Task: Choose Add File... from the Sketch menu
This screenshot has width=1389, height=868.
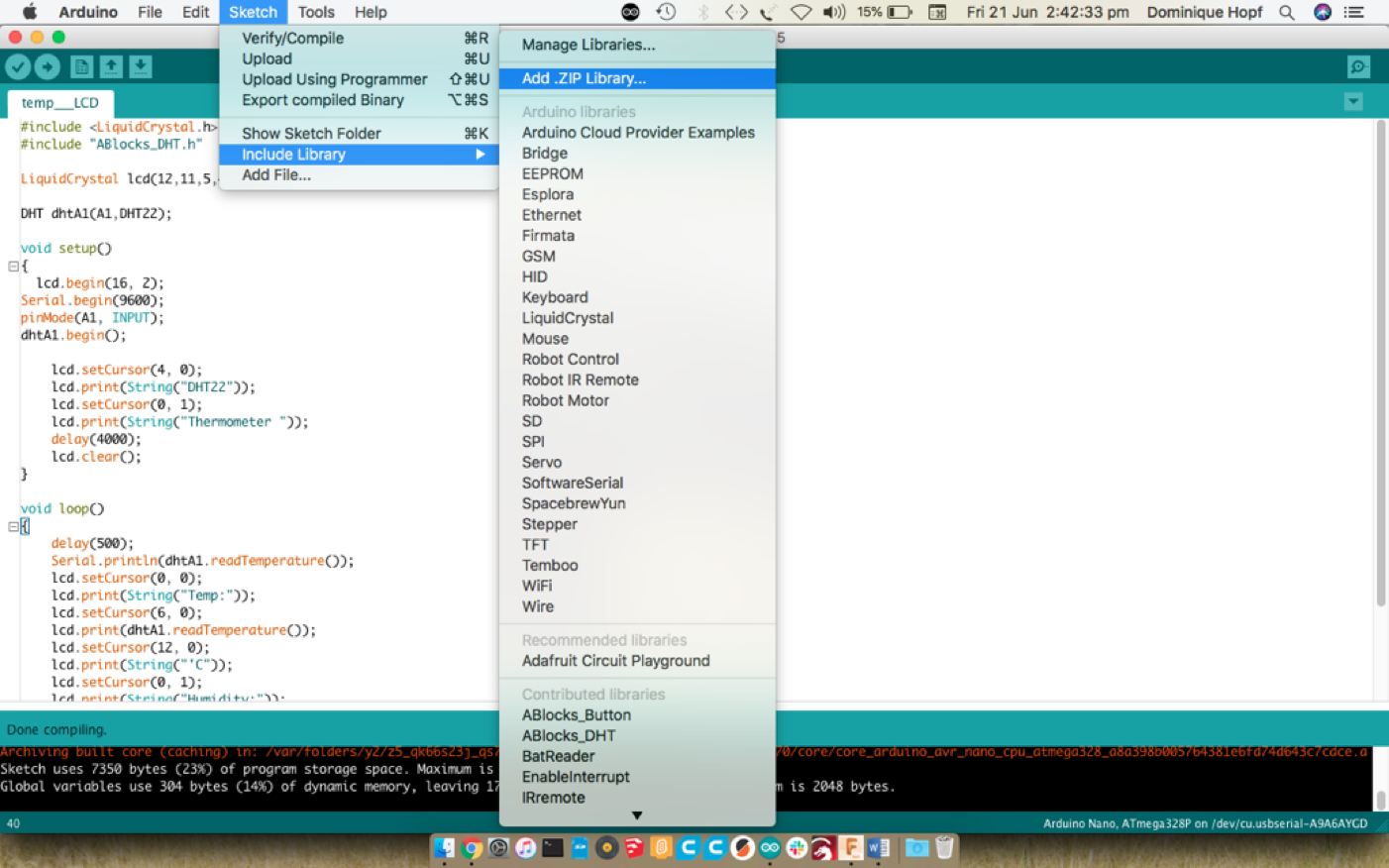Action: [359, 174]
